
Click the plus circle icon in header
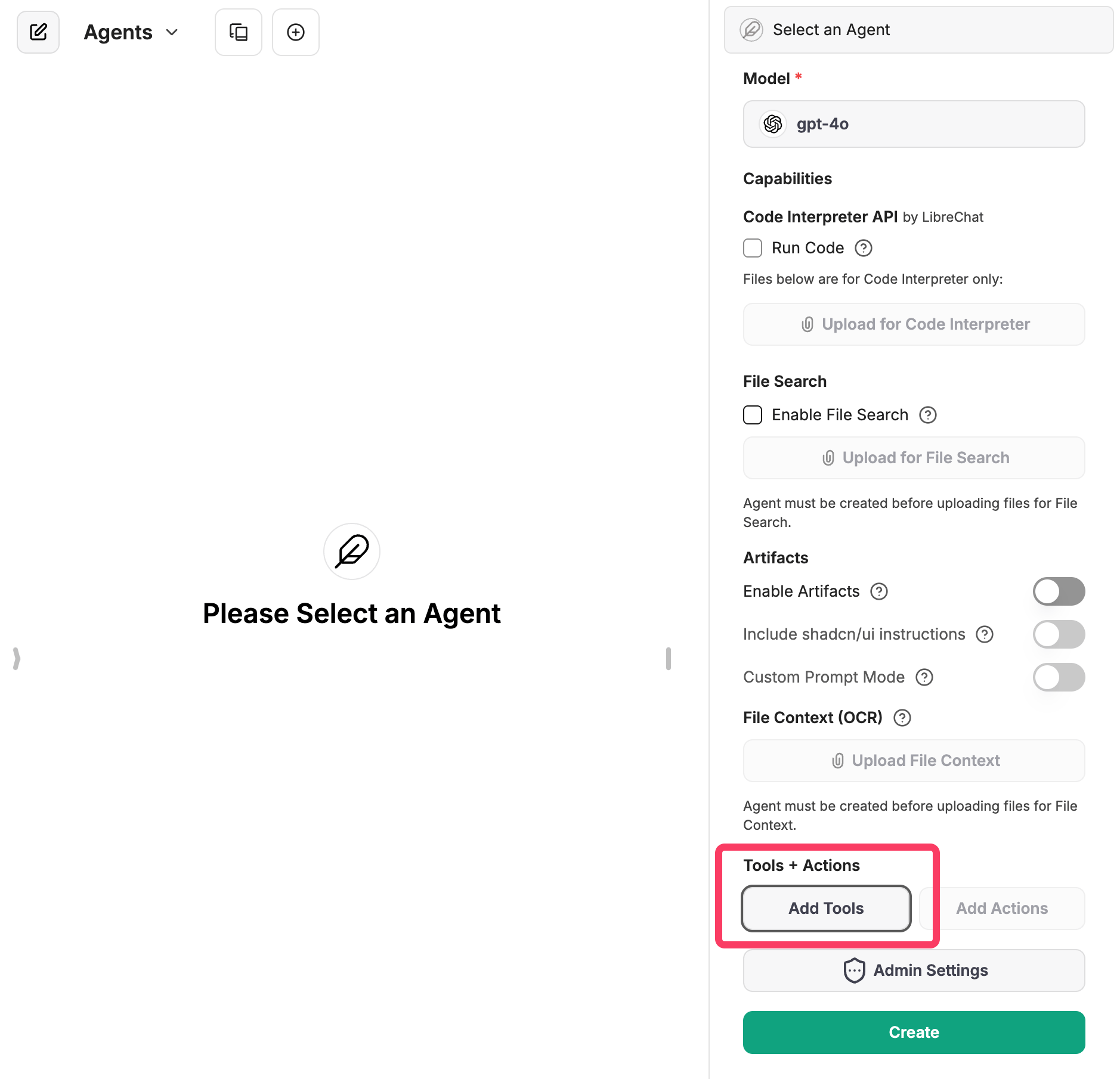tap(296, 32)
